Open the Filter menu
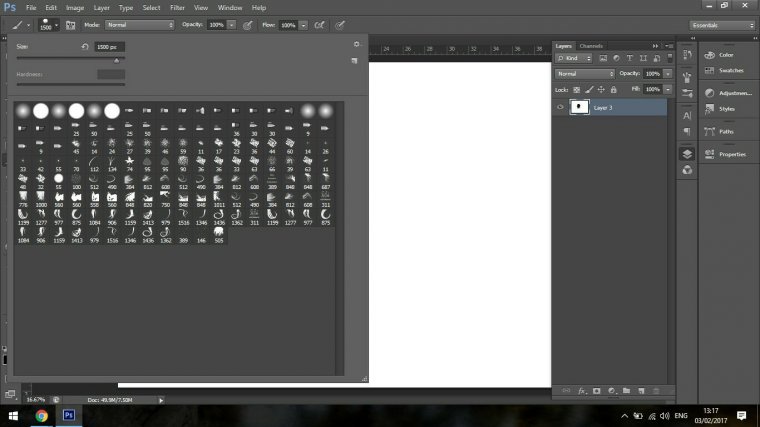 177,8
